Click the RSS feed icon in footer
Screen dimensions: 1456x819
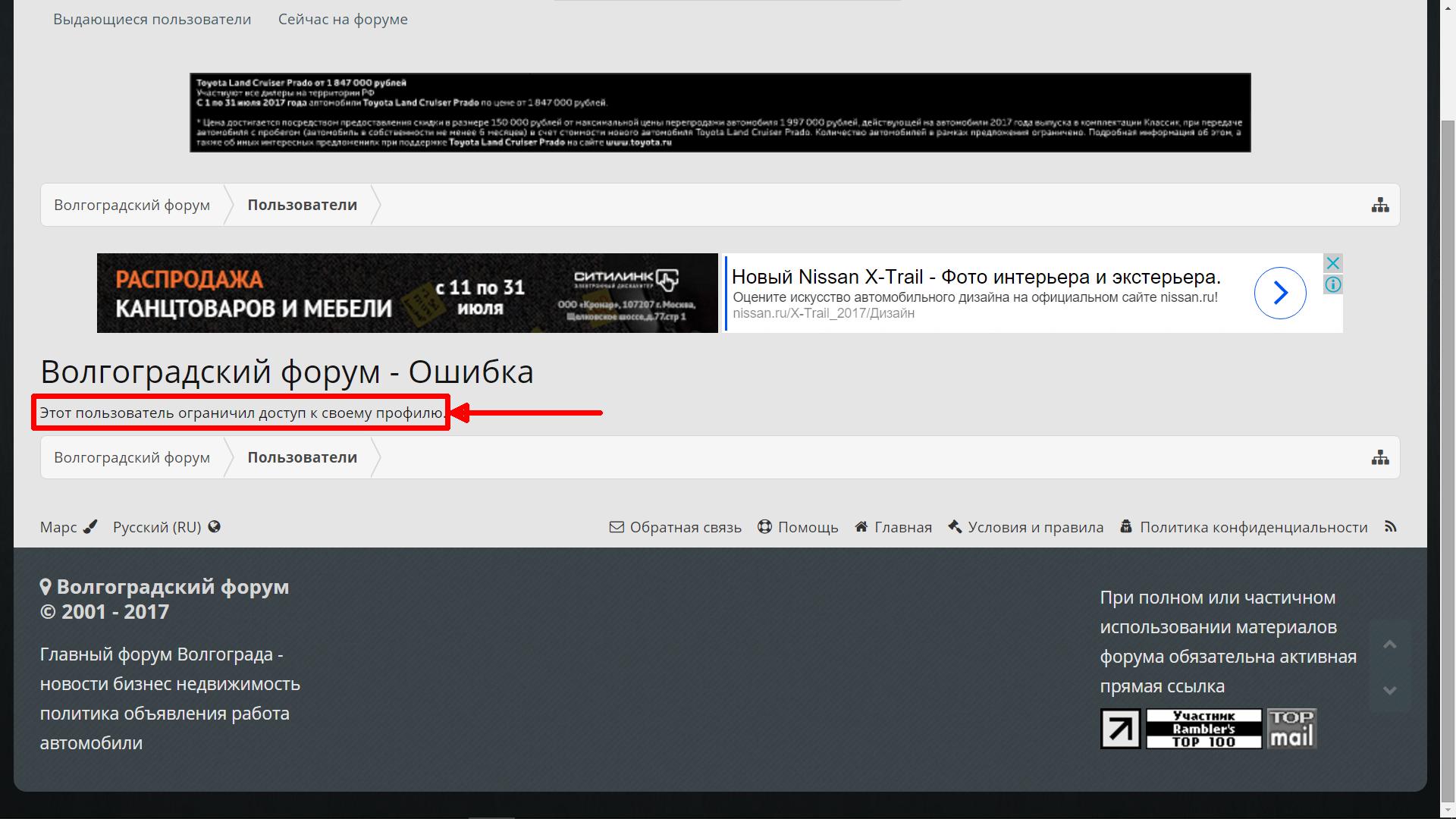click(1390, 526)
